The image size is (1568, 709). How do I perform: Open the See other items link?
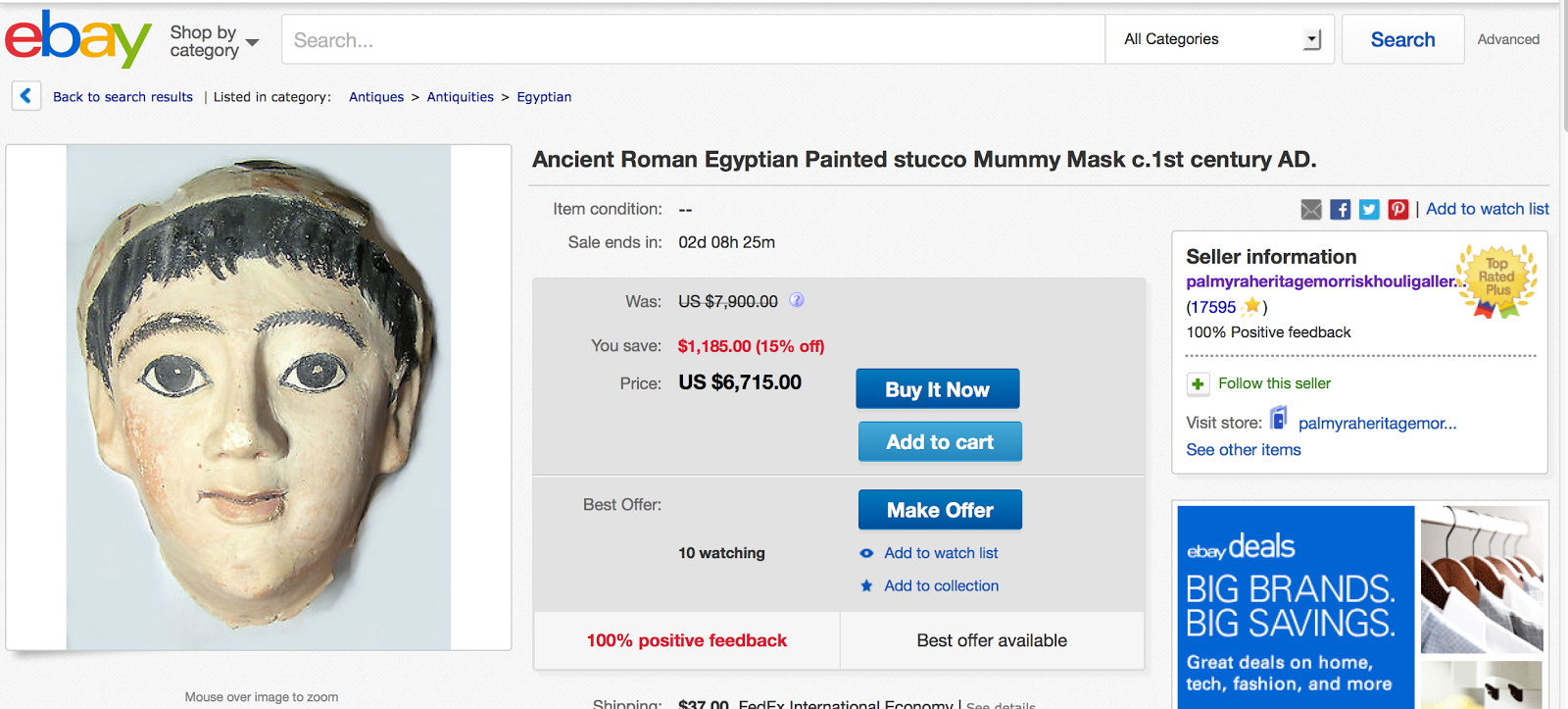click(x=1244, y=450)
